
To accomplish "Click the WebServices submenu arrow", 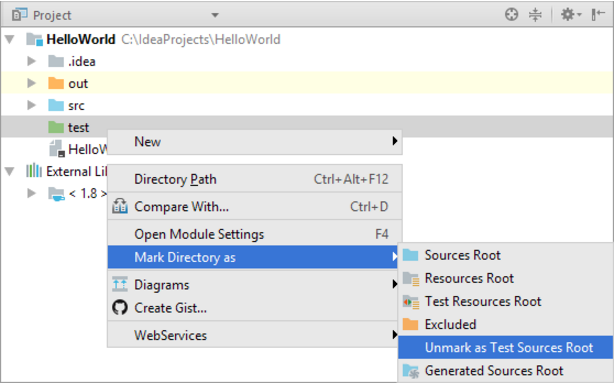I will click(395, 334).
